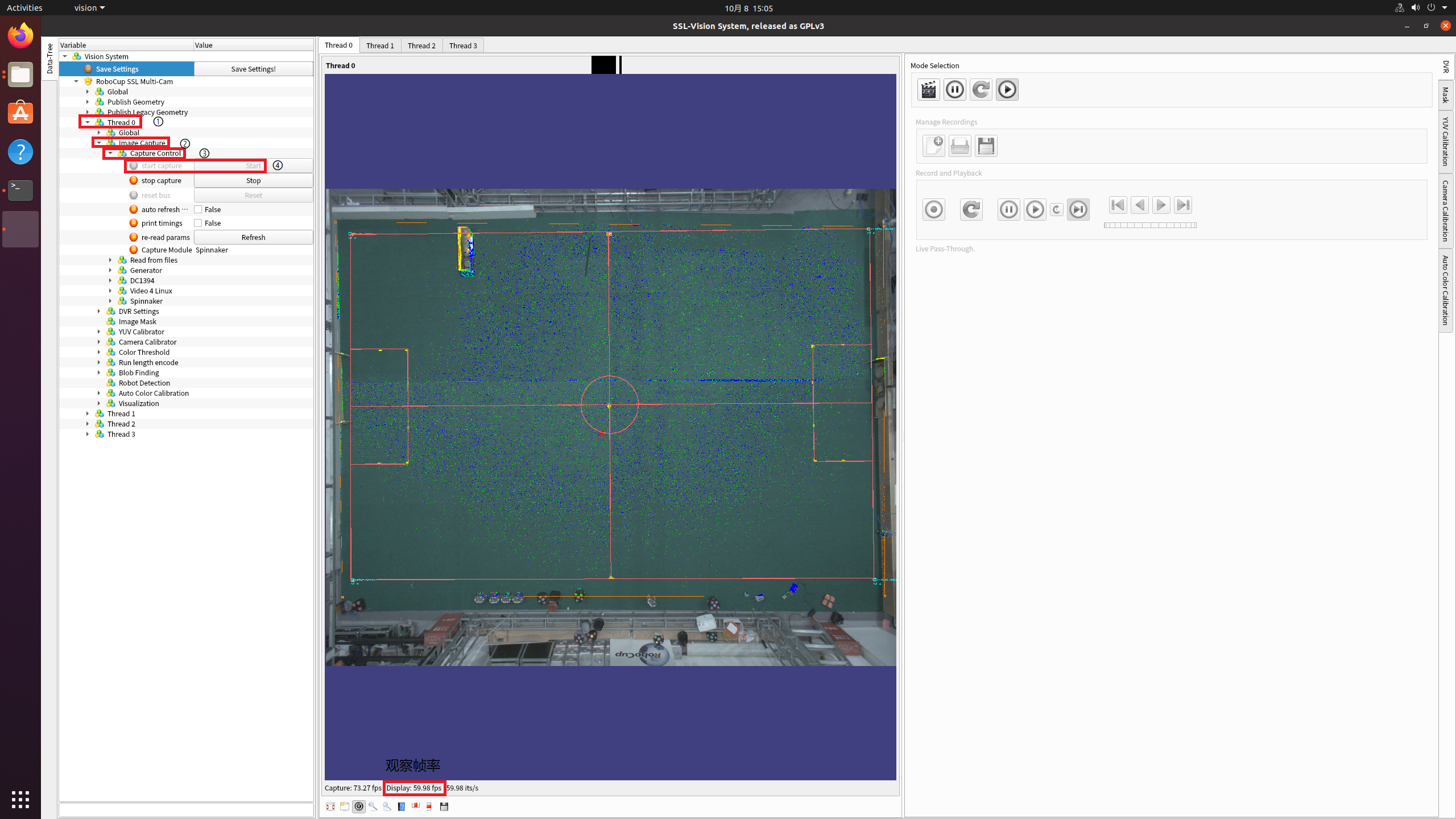
Task: Collapse the RoboCup SSL Multi-Cam node
Action: click(x=76, y=81)
